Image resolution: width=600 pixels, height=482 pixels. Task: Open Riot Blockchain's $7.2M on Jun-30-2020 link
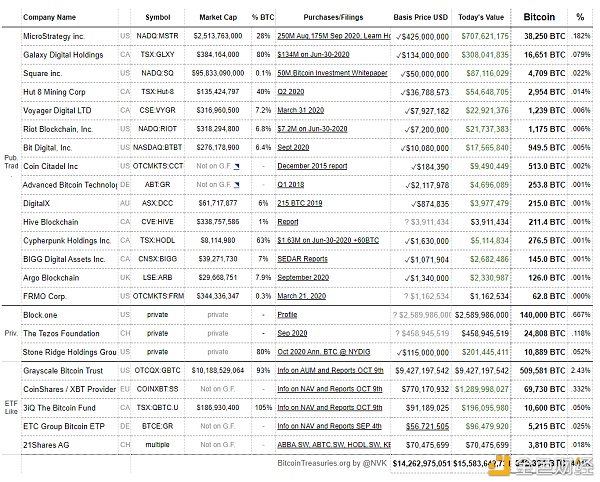(312, 129)
